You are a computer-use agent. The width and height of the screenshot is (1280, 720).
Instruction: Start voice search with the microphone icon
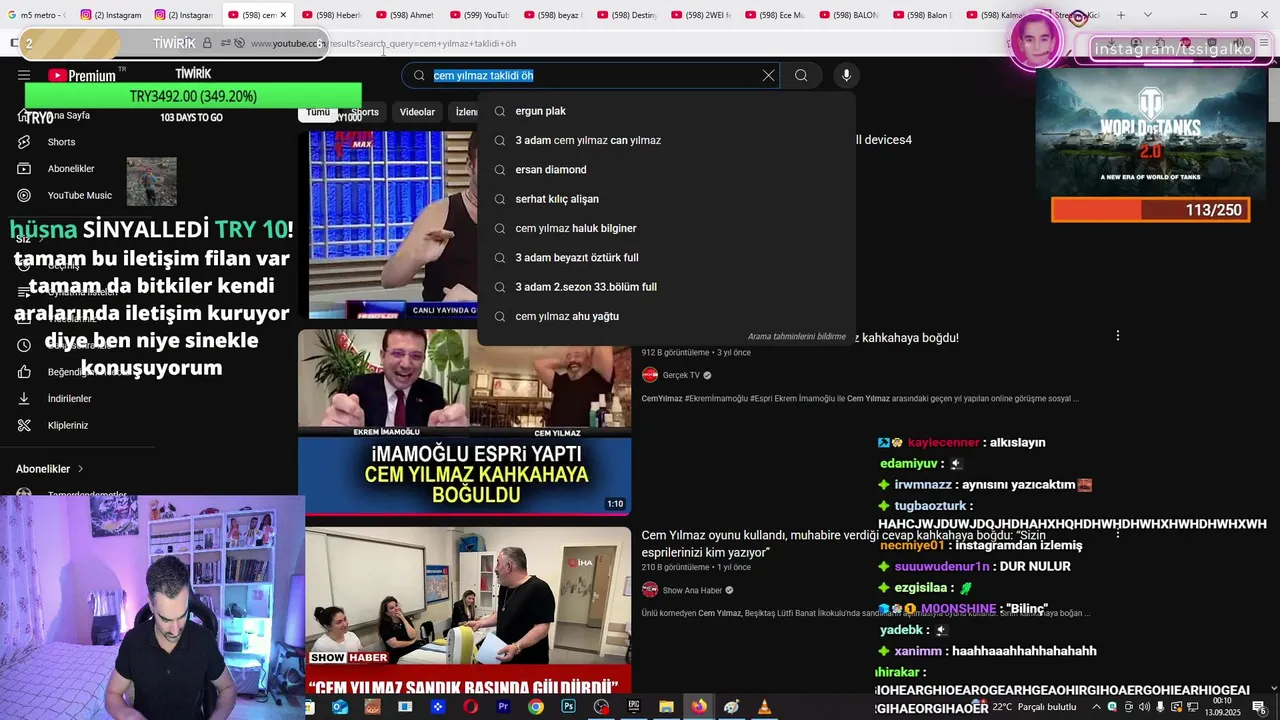coord(846,76)
